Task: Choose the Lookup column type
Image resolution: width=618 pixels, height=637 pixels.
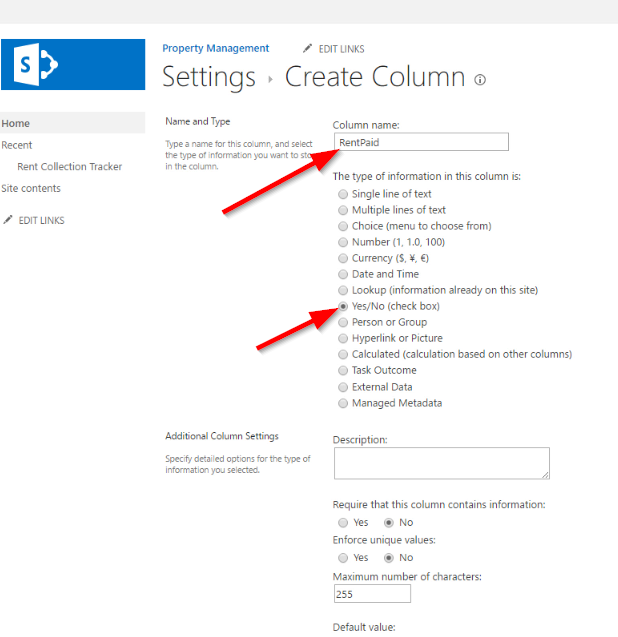Action: click(343, 290)
